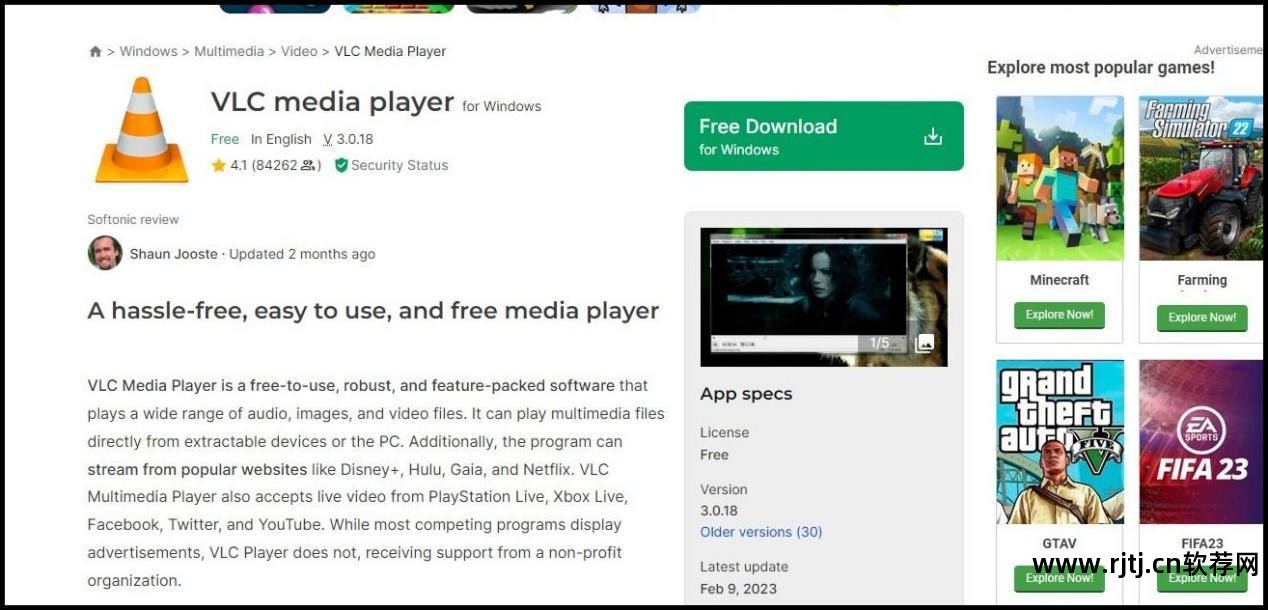
Task: Open the VLC screenshot preview thumbnail
Action: click(x=824, y=297)
